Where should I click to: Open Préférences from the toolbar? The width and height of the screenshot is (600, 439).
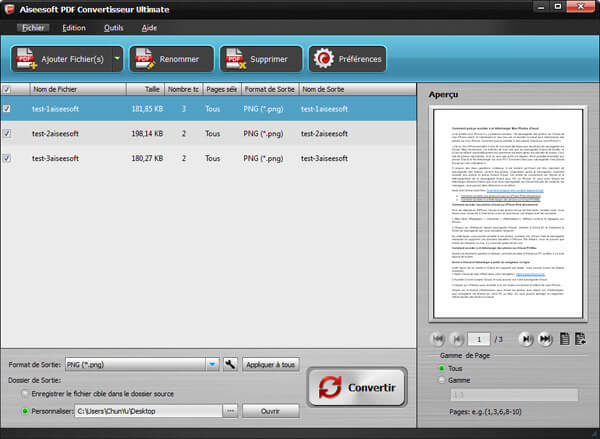click(x=347, y=59)
